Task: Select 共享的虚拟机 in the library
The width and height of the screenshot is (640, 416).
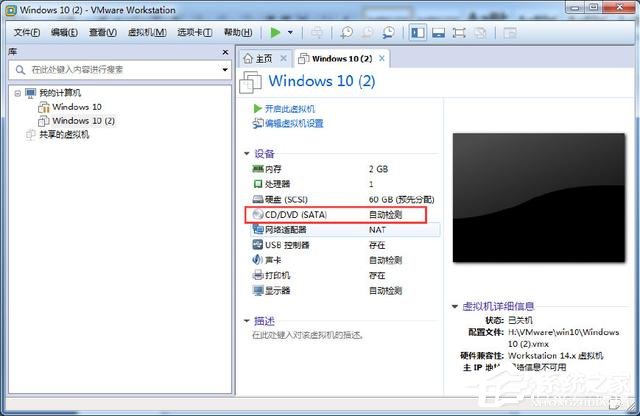Action: (63, 135)
